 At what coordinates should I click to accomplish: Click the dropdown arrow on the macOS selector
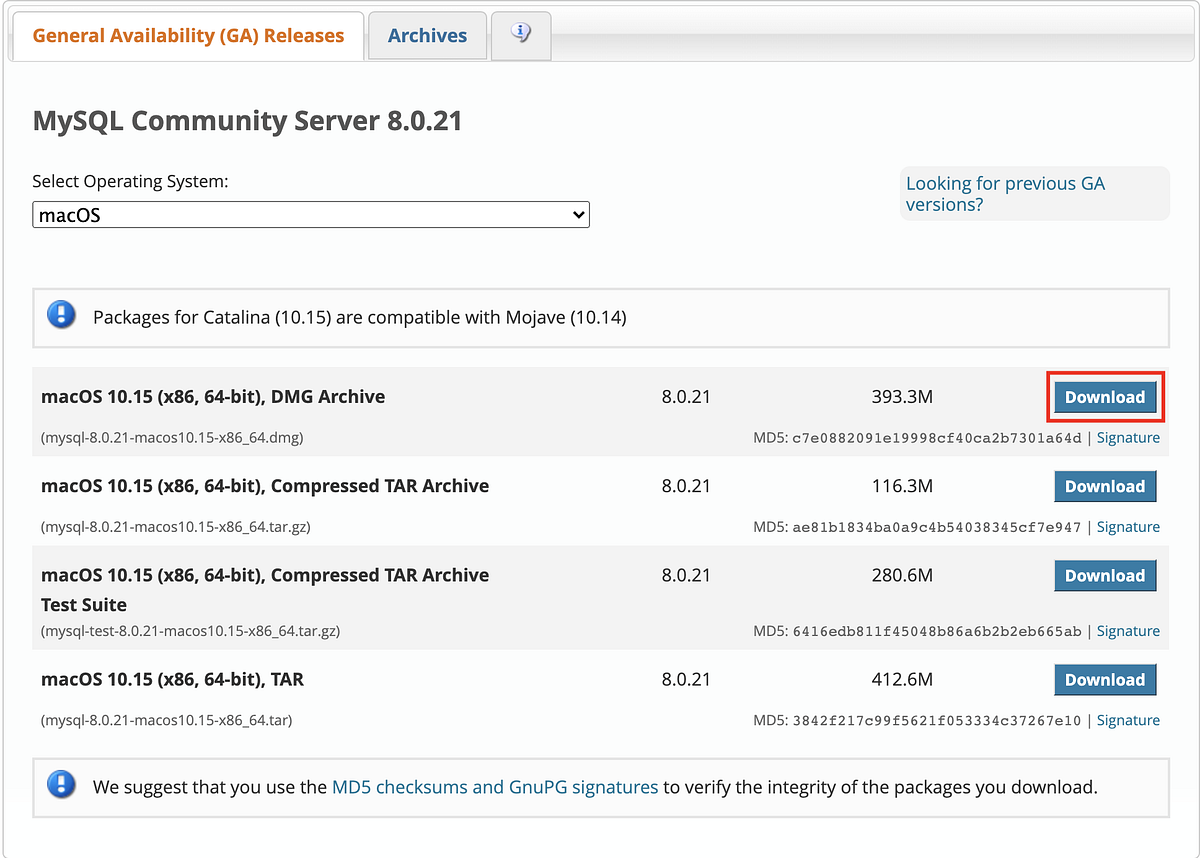coord(578,214)
